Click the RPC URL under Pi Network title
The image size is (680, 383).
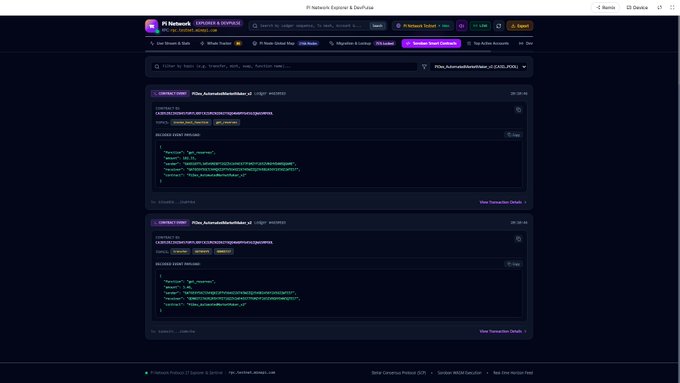pyautogui.click(x=193, y=30)
